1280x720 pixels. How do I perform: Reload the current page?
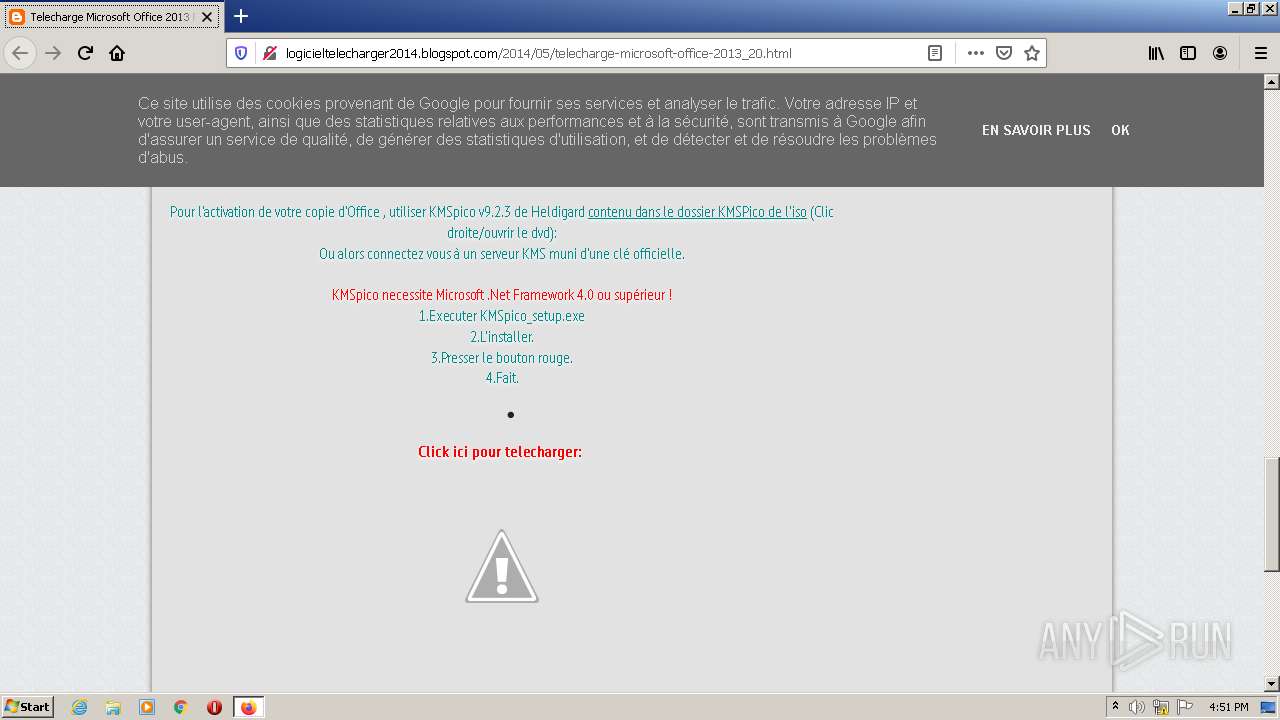point(85,53)
